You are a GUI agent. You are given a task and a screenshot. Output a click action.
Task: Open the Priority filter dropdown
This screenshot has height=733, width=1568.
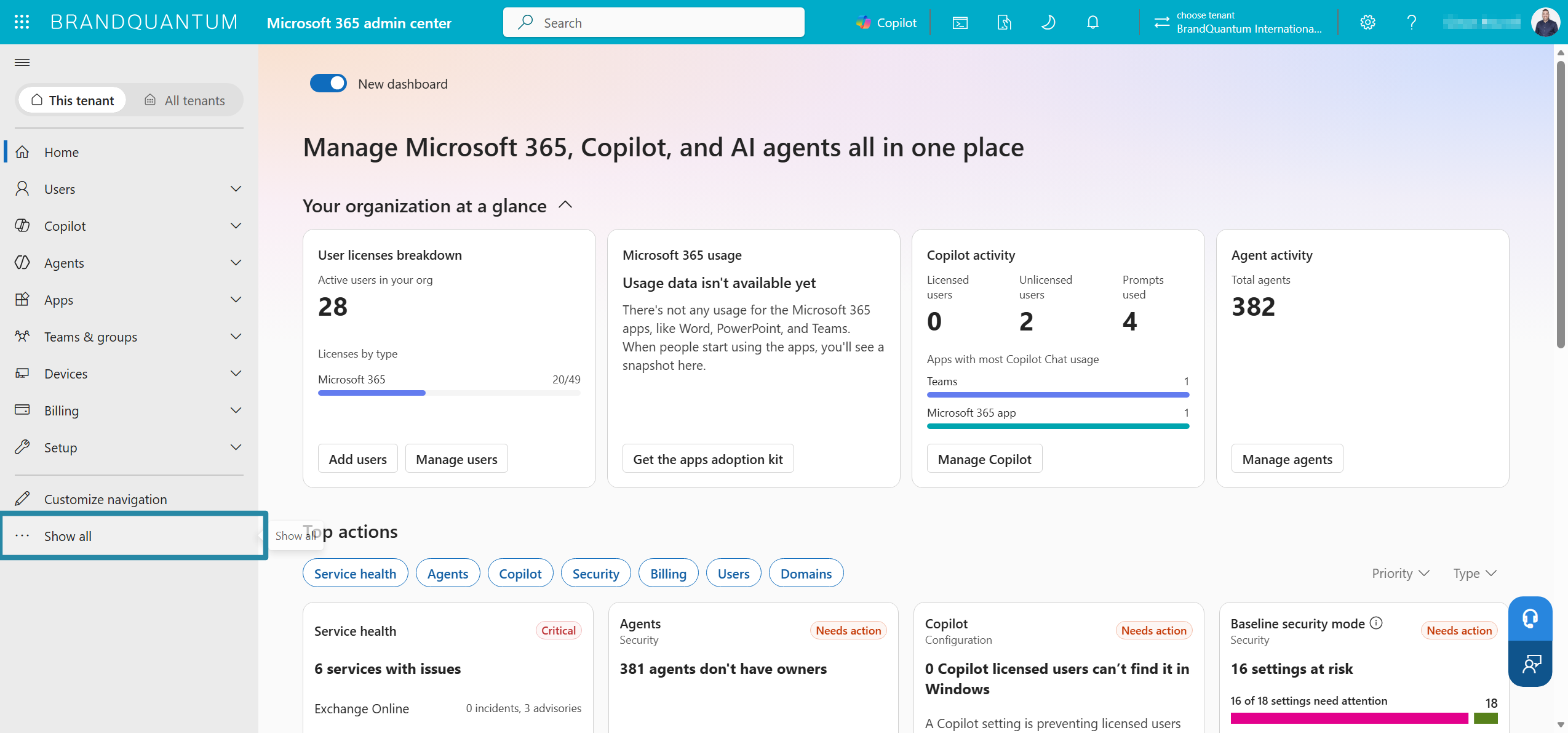pos(1400,573)
